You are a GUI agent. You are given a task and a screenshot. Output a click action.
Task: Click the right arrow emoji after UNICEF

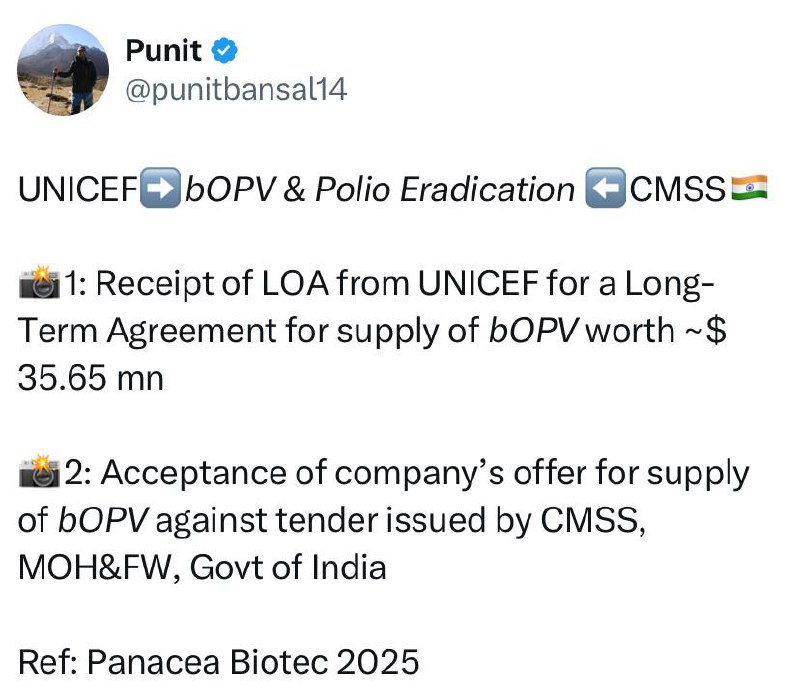[x=162, y=189]
